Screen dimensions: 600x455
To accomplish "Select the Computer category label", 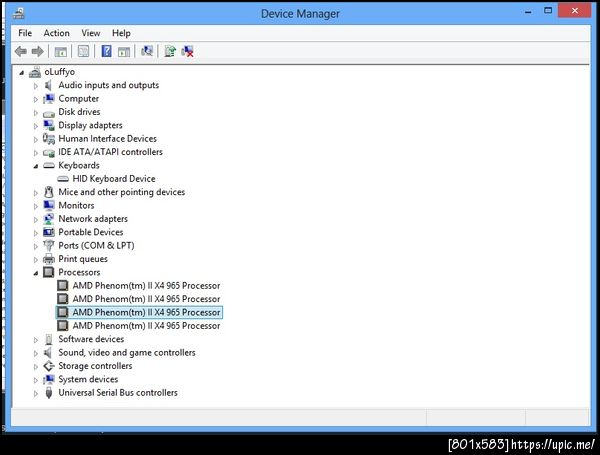I will (x=78, y=98).
